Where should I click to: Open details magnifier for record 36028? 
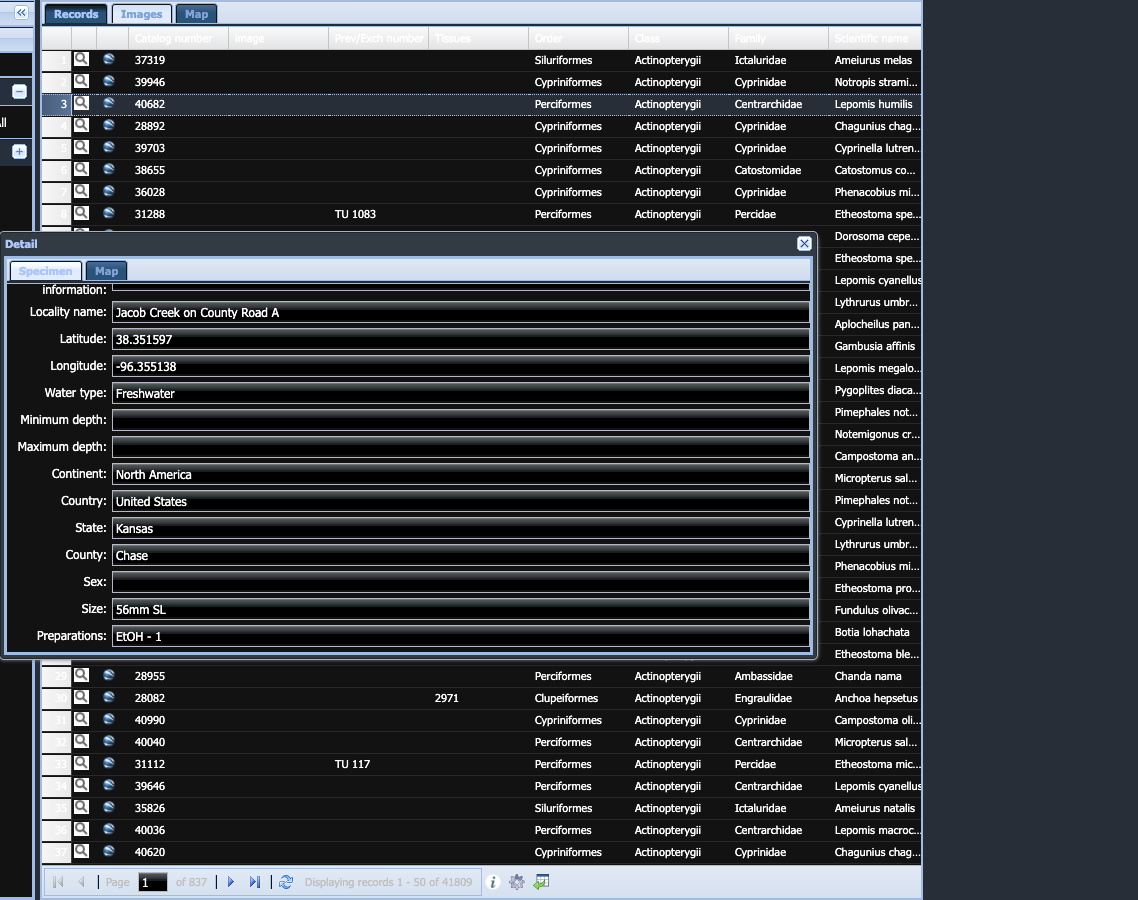click(81, 191)
